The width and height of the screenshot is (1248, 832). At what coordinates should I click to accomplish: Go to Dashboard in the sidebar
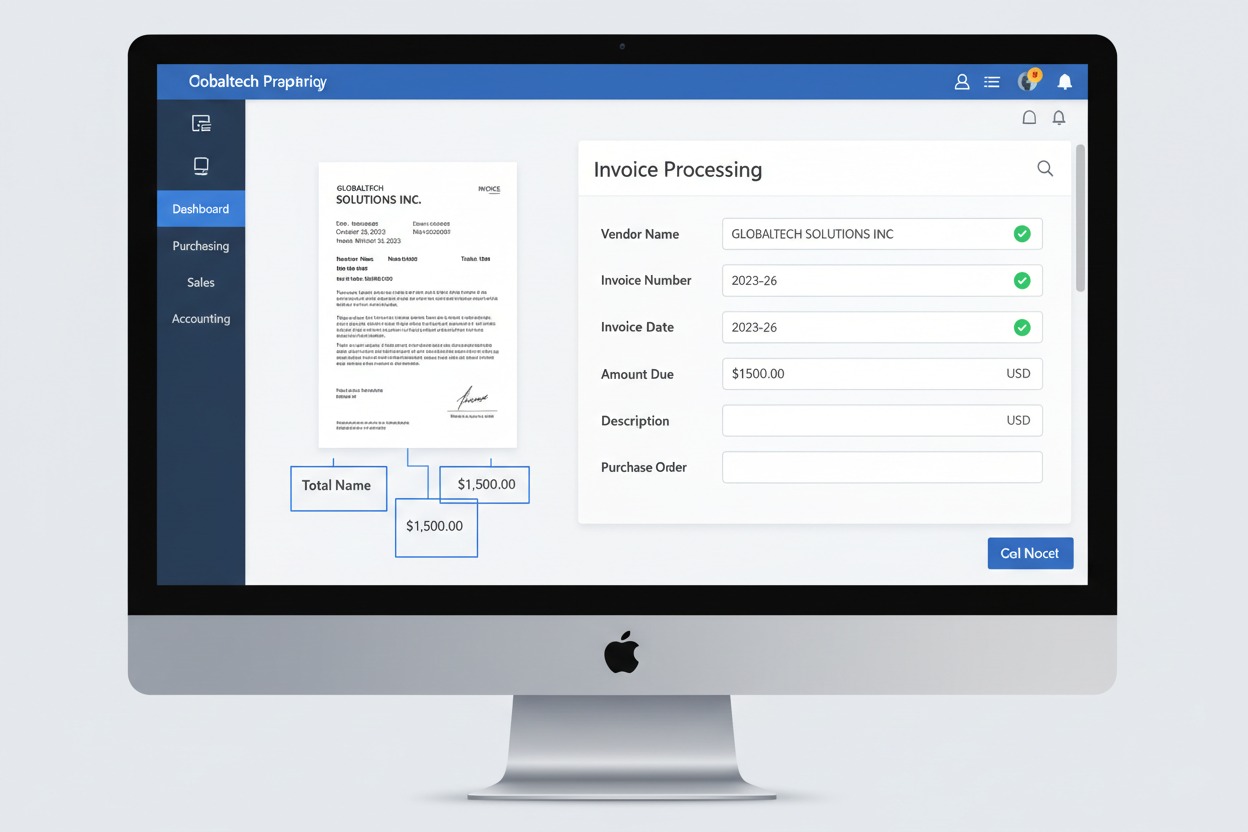pos(201,209)
